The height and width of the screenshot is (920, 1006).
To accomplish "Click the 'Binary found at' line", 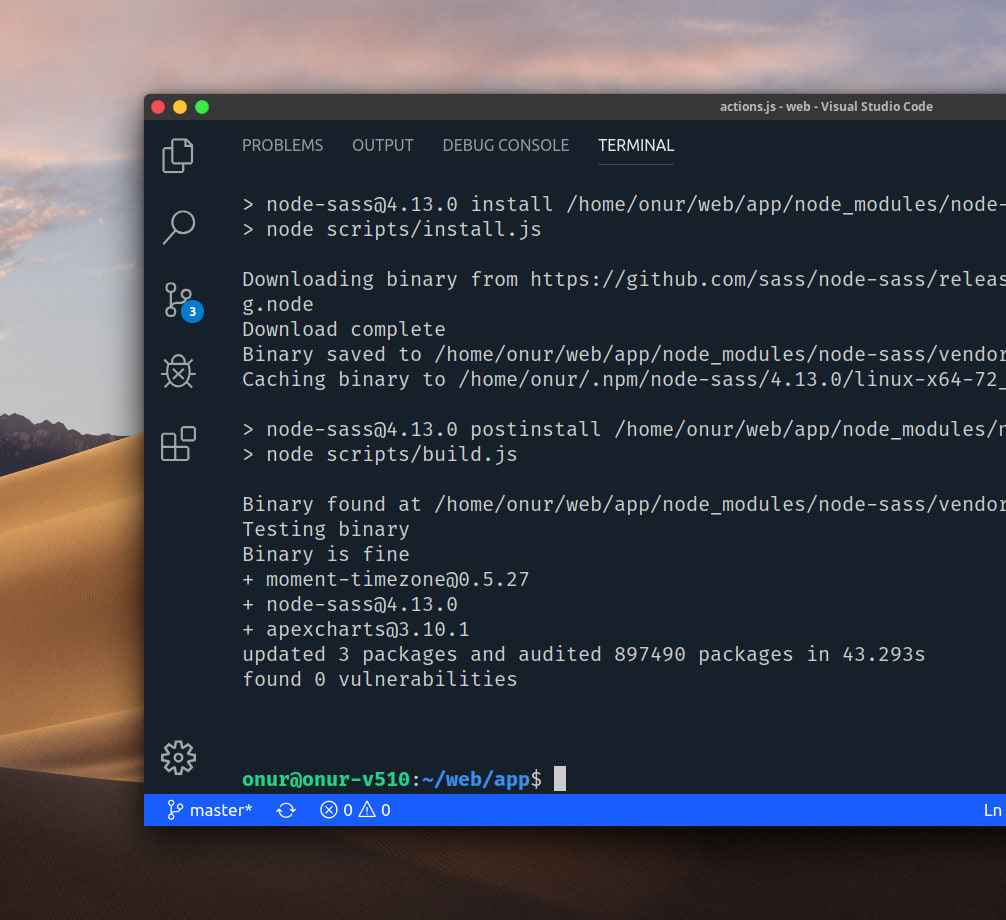I will (624, 504).
